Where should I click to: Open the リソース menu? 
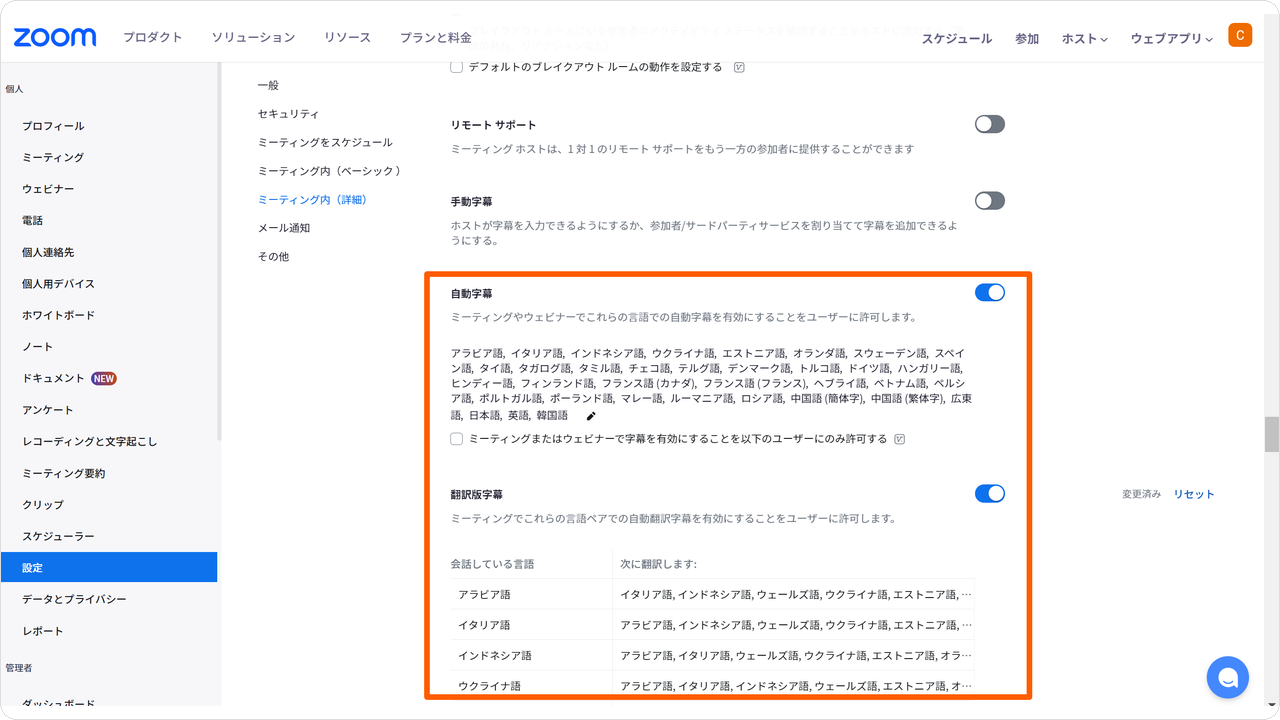click(347, 37)
